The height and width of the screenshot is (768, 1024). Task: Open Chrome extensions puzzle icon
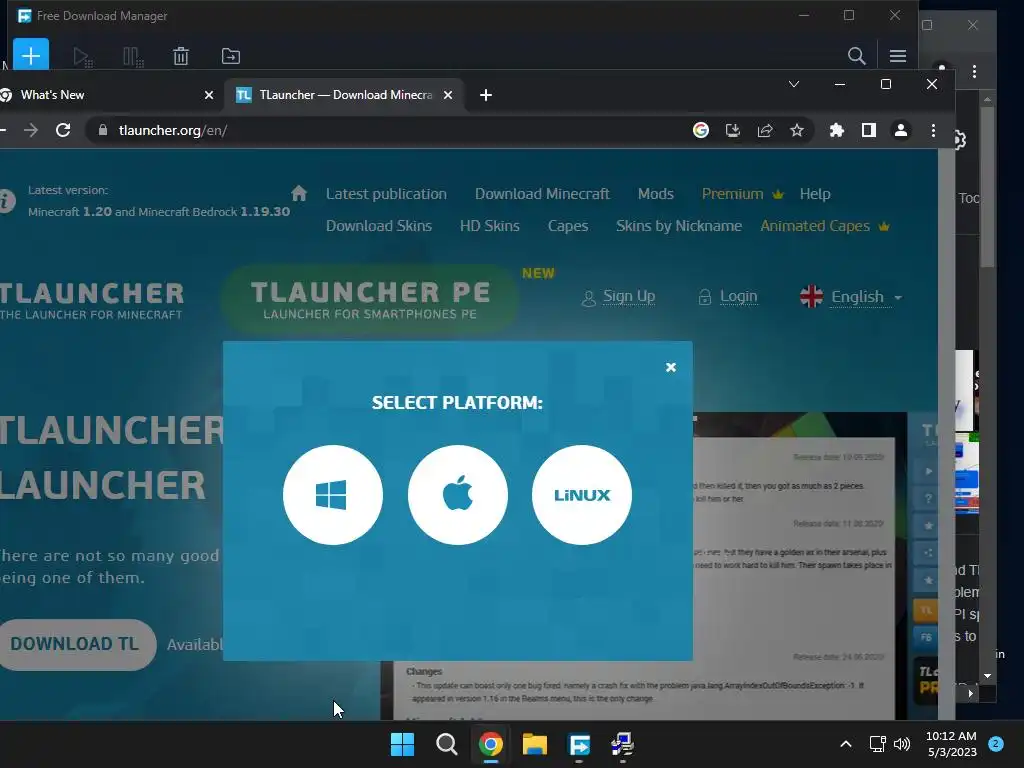coord(837,131)
